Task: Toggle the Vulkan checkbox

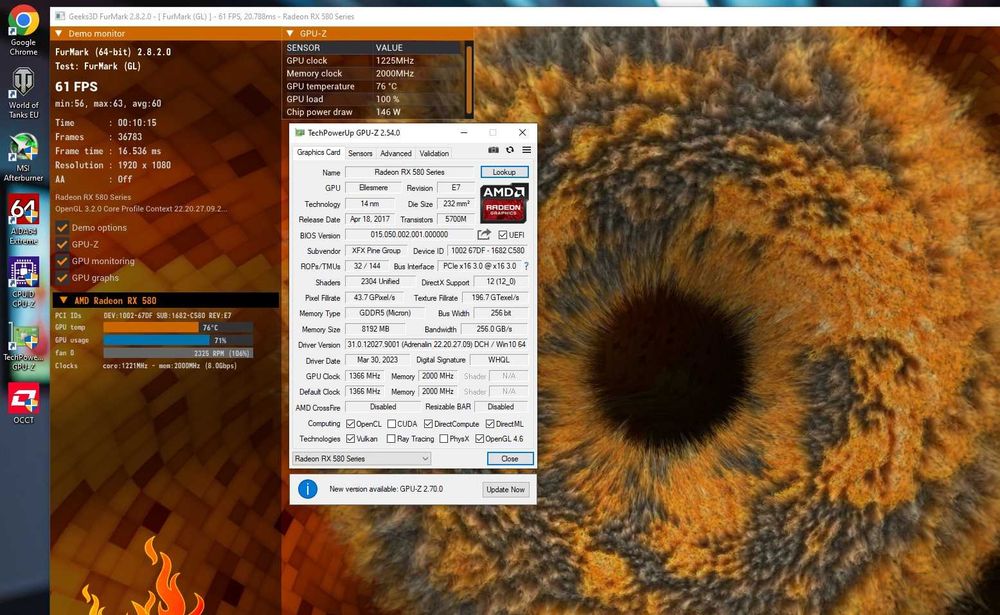Action: click(x=350, y=439)
